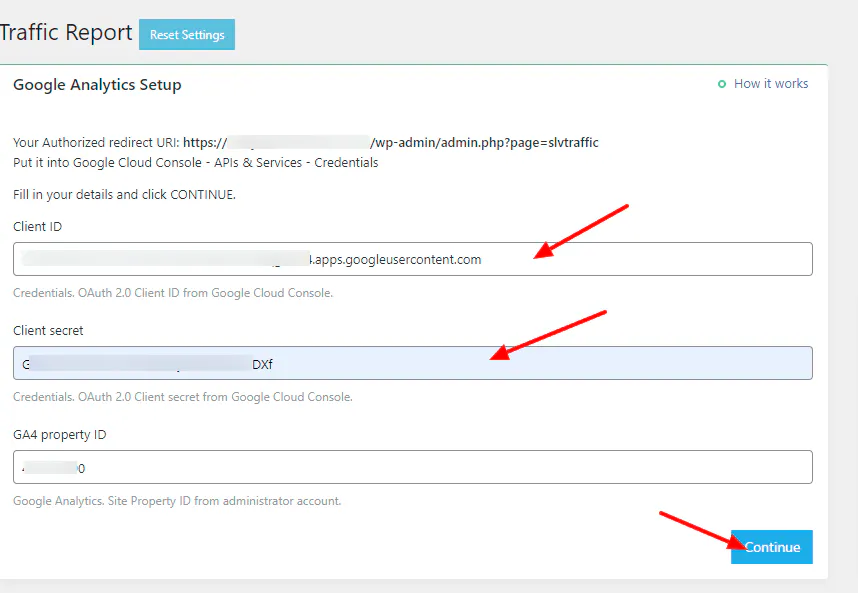Image resolution: width=858 pixels, height=593 pixels.
Task: Click the Reset Settings button
Action: point(186,34)
